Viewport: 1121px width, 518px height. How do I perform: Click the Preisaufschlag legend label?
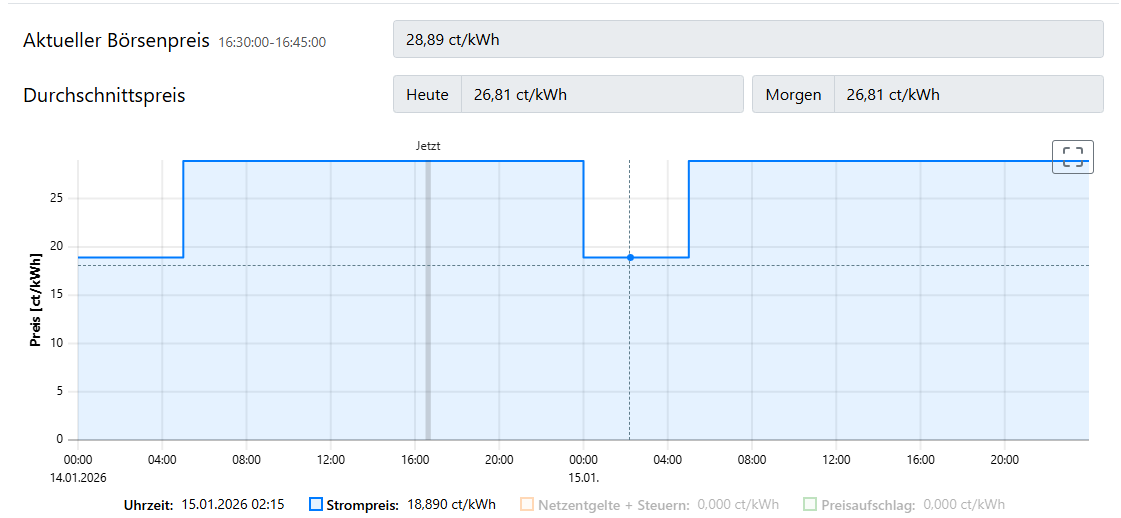[869, 505]
